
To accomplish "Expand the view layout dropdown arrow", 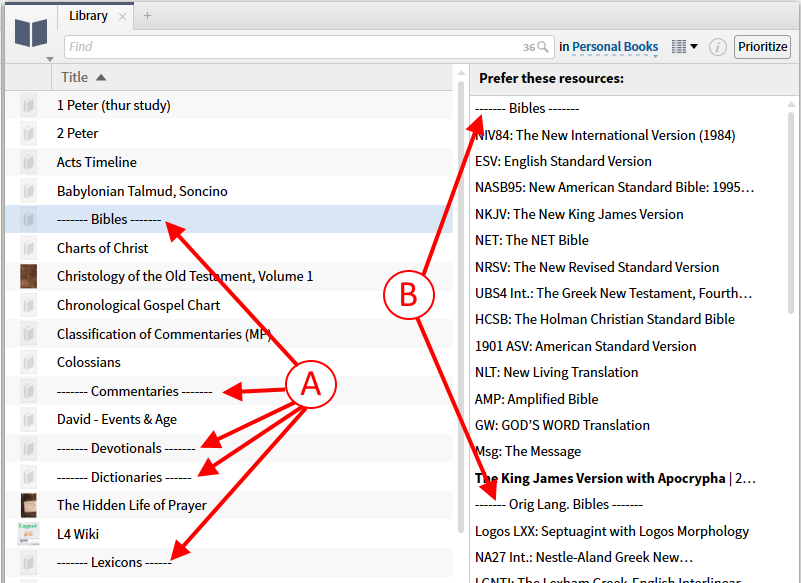I will point(694,46).
